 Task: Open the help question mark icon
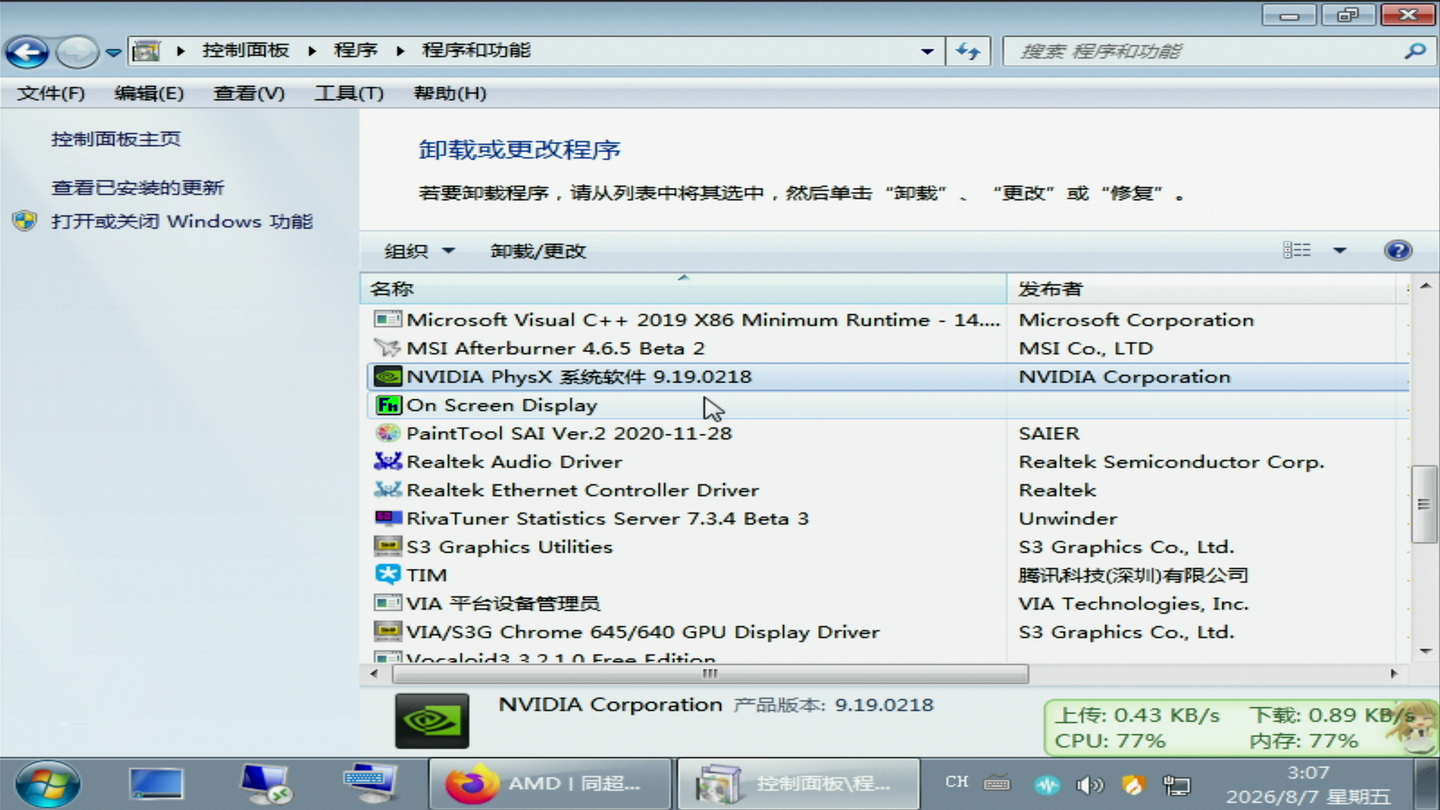(x=1398, y=250)
